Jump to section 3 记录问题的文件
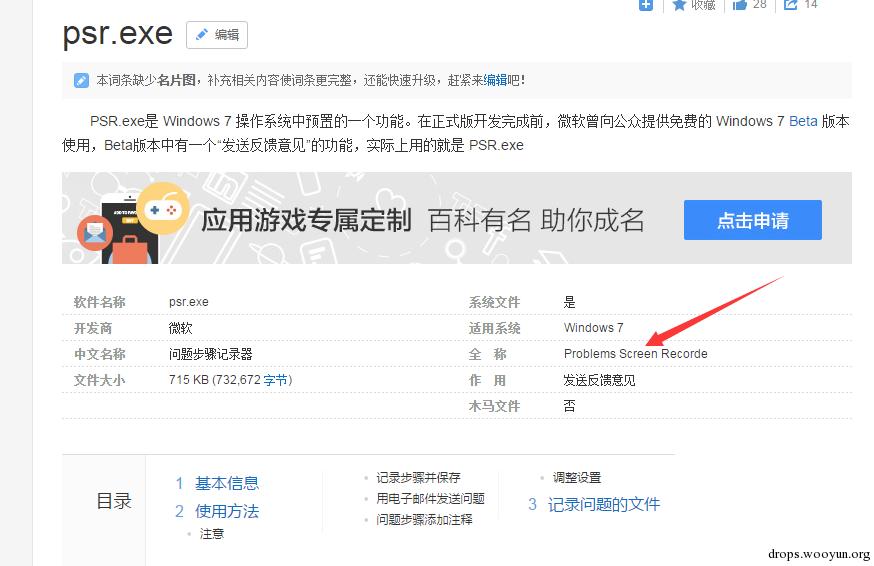 coord(594,504)
